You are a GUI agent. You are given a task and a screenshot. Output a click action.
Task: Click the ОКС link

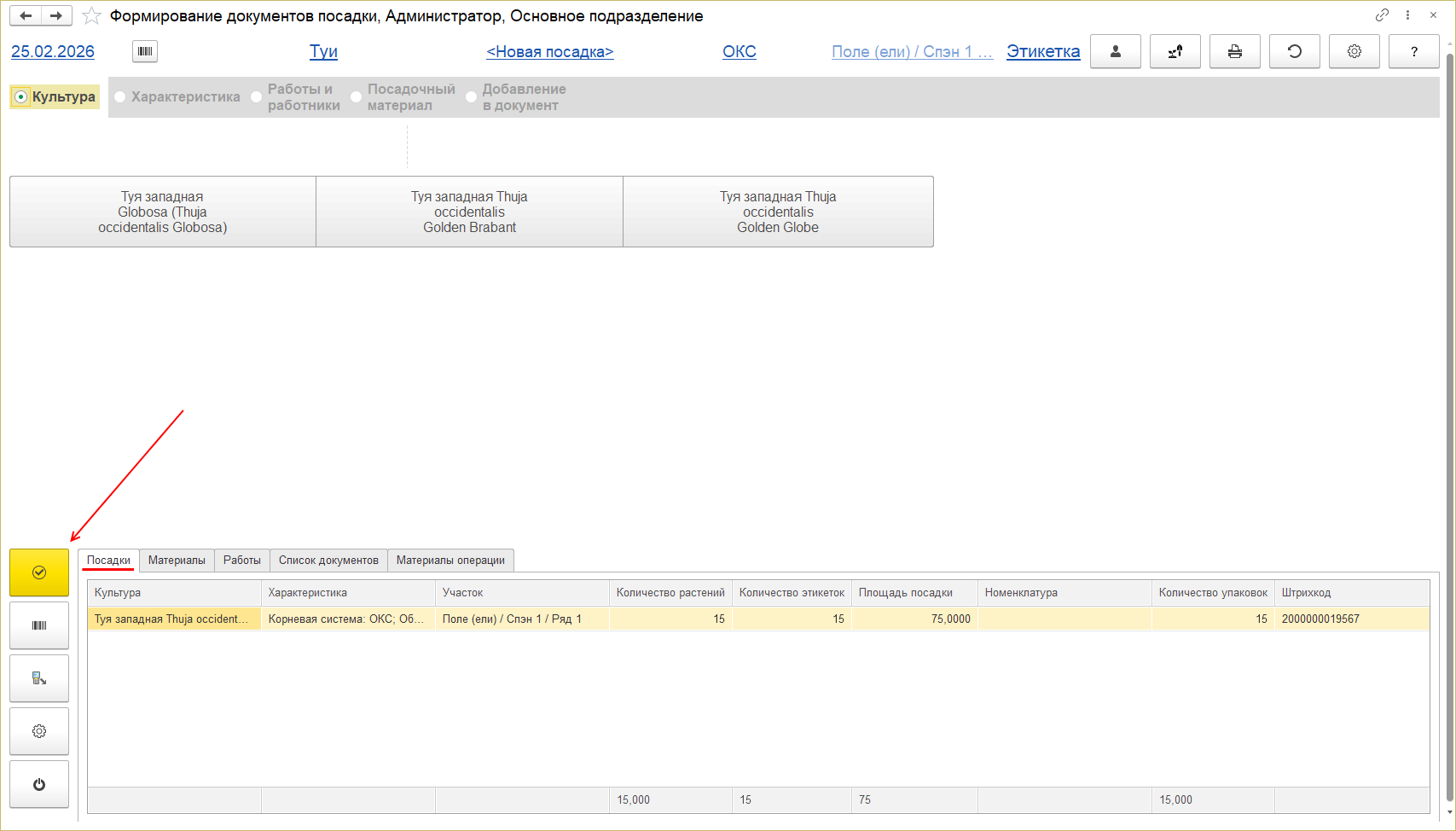click(x=740, y=51)
